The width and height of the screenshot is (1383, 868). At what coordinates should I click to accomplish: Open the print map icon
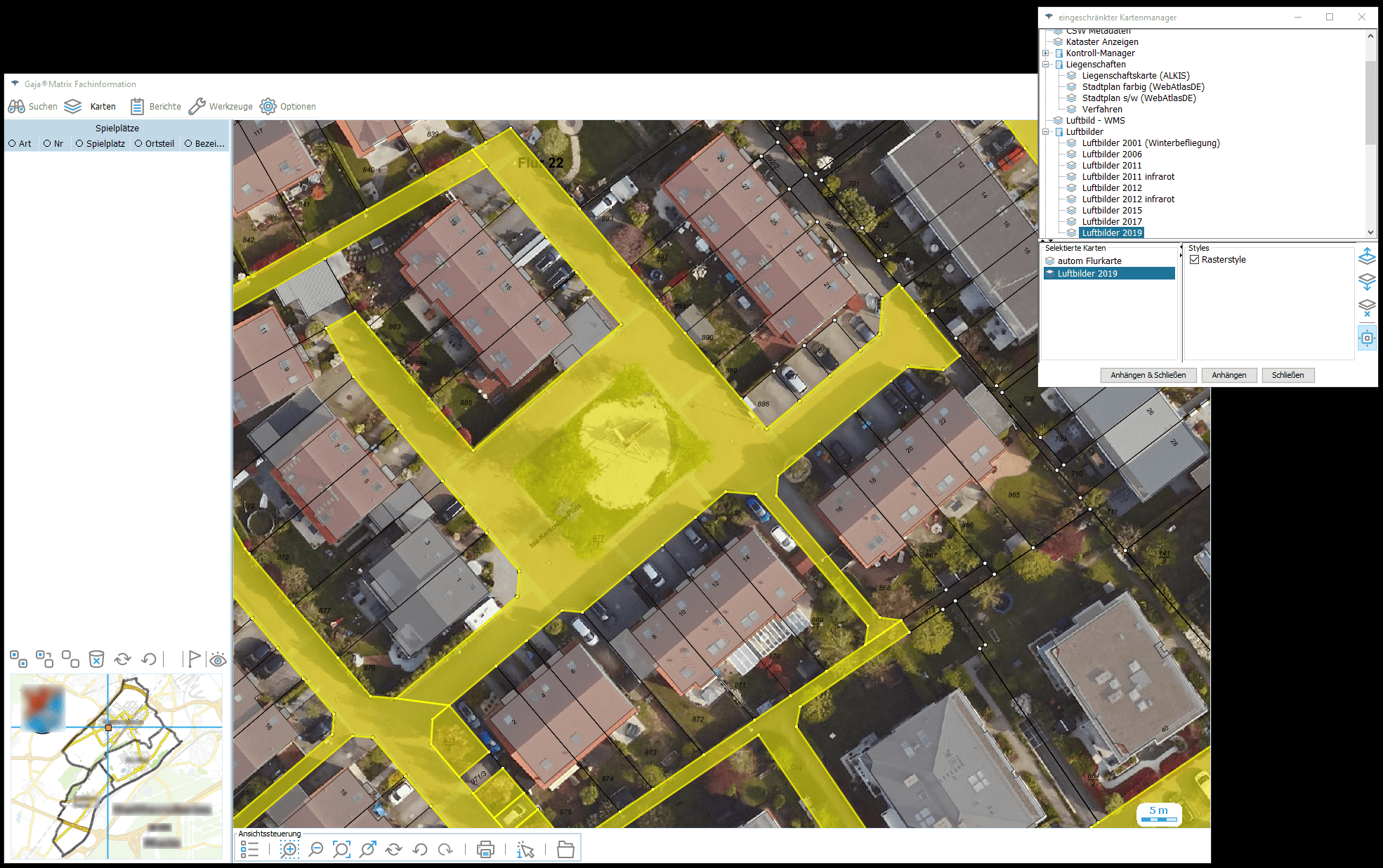(x=485, y=850)
